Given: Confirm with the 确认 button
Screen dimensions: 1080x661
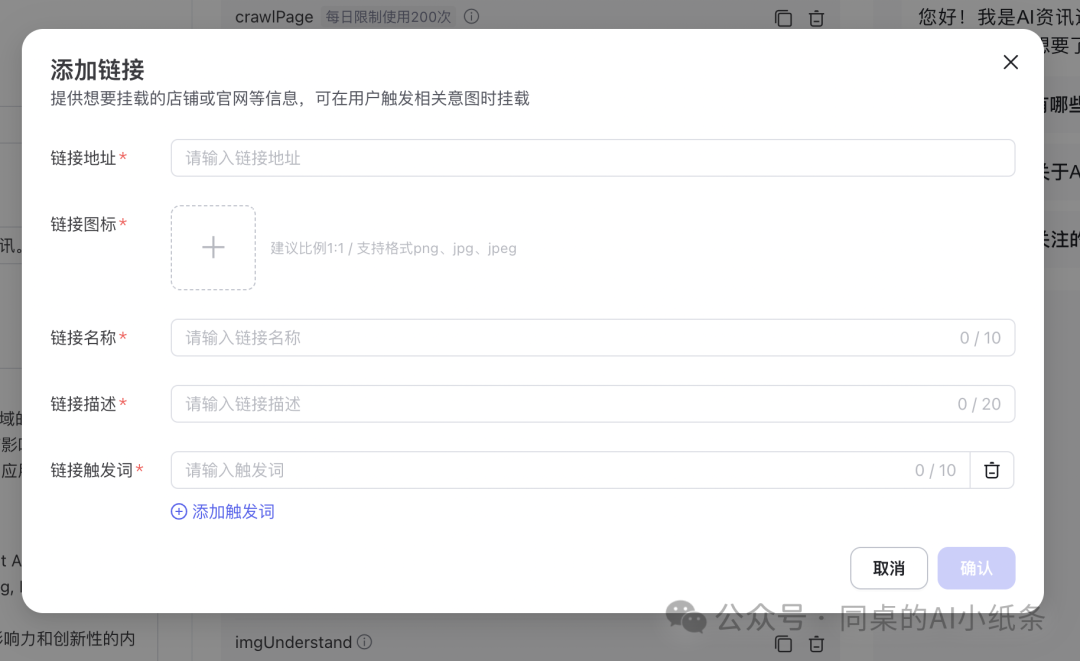Looking at the screenshot, I should 976,568.
